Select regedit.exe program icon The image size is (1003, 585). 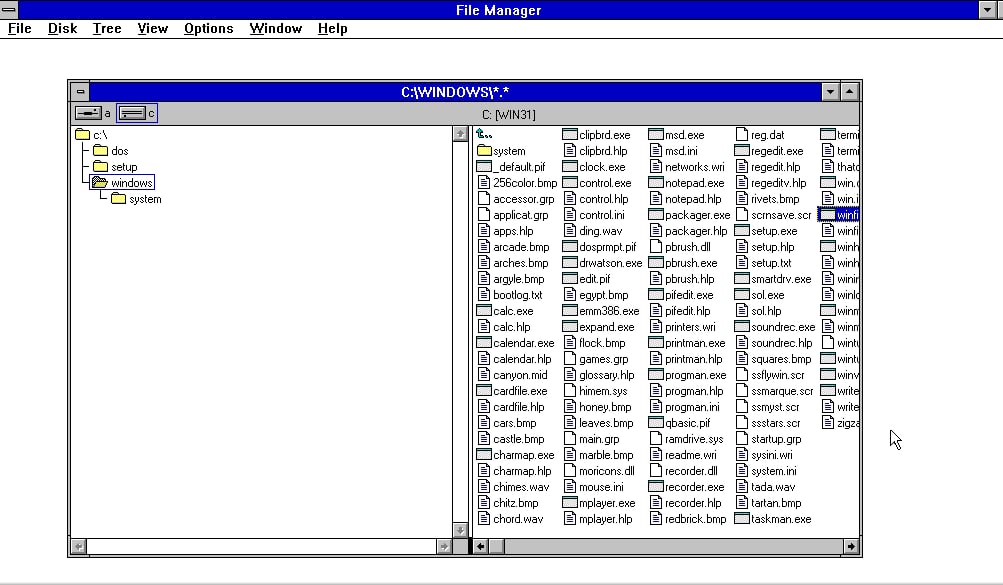coord(741,151)
